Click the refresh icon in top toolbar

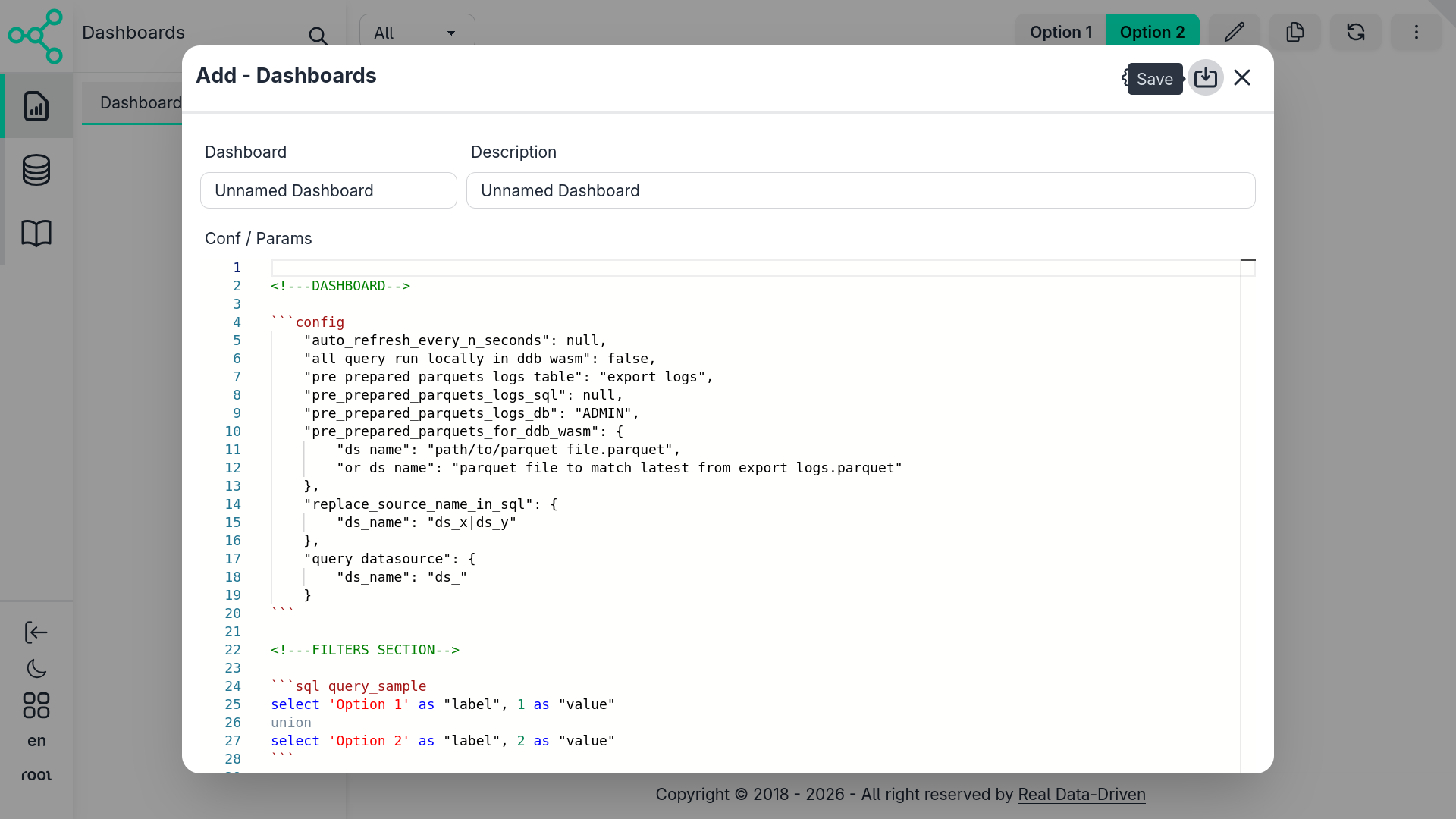coord(1355,32)
